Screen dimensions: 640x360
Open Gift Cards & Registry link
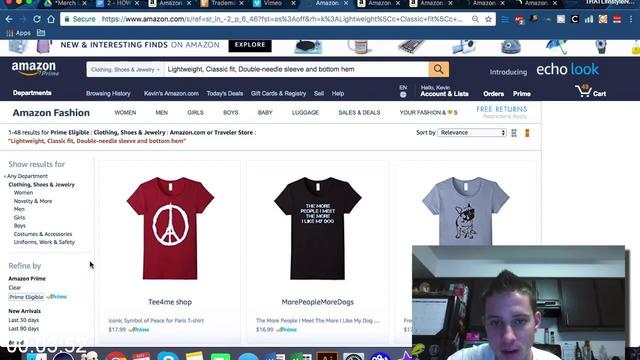pos(278,93)
